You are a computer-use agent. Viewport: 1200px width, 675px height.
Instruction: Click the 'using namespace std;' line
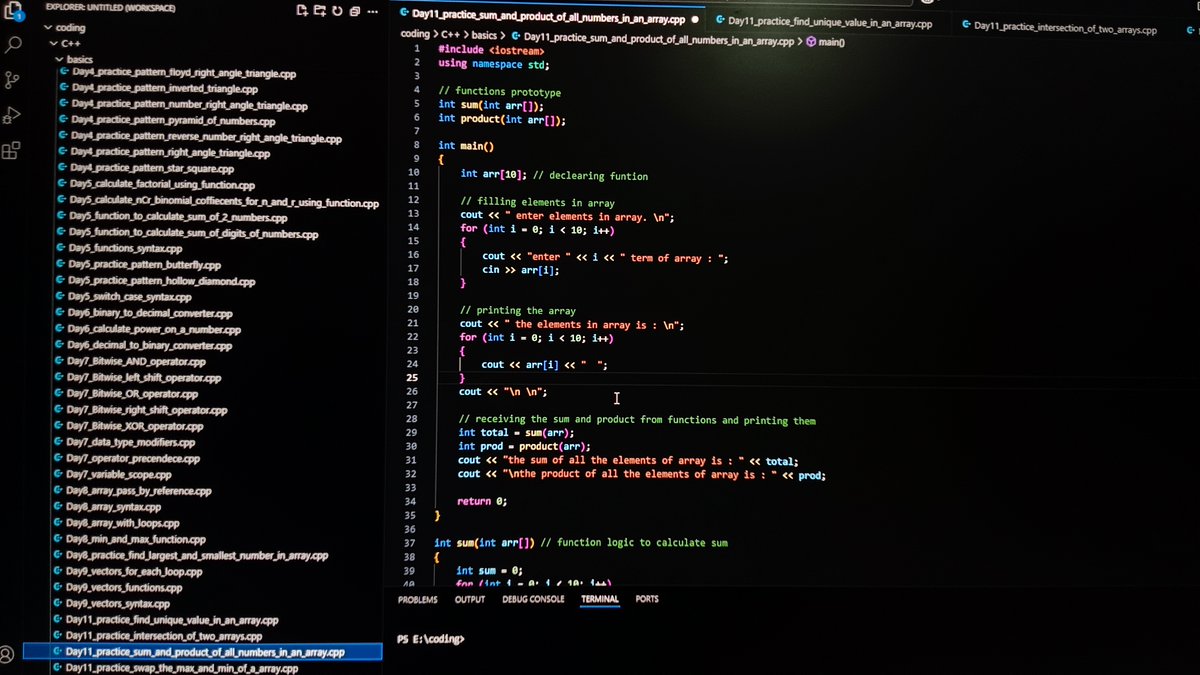pos(493,64)
